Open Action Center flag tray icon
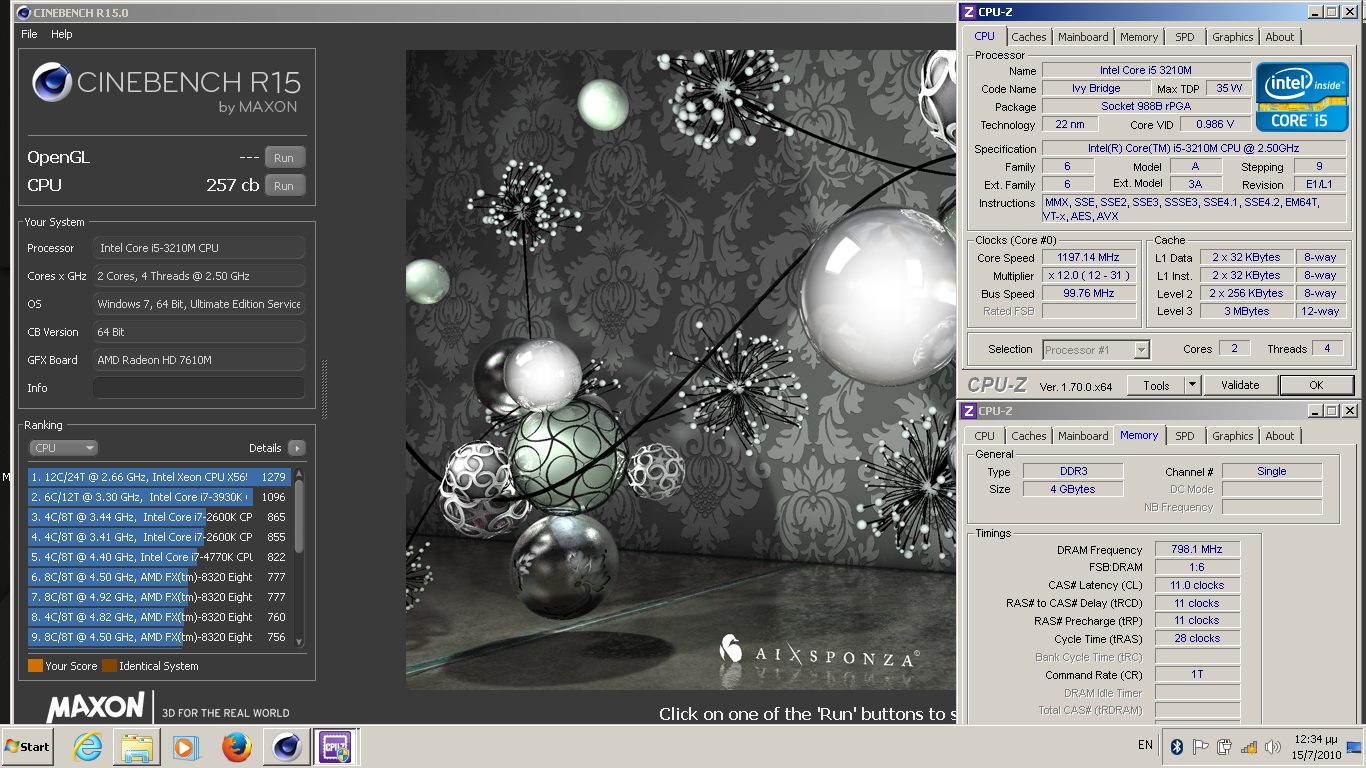 click(x=1201, y=747)
